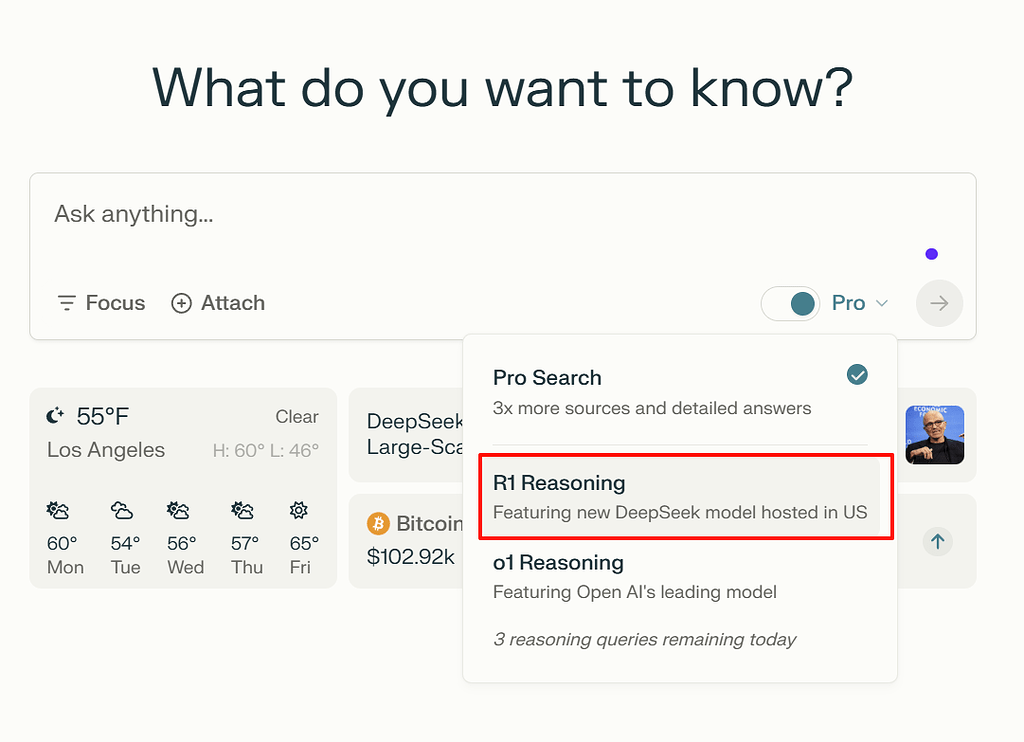Open the Focus filter options
This screenshot has width=1024, height=742.
101,303
